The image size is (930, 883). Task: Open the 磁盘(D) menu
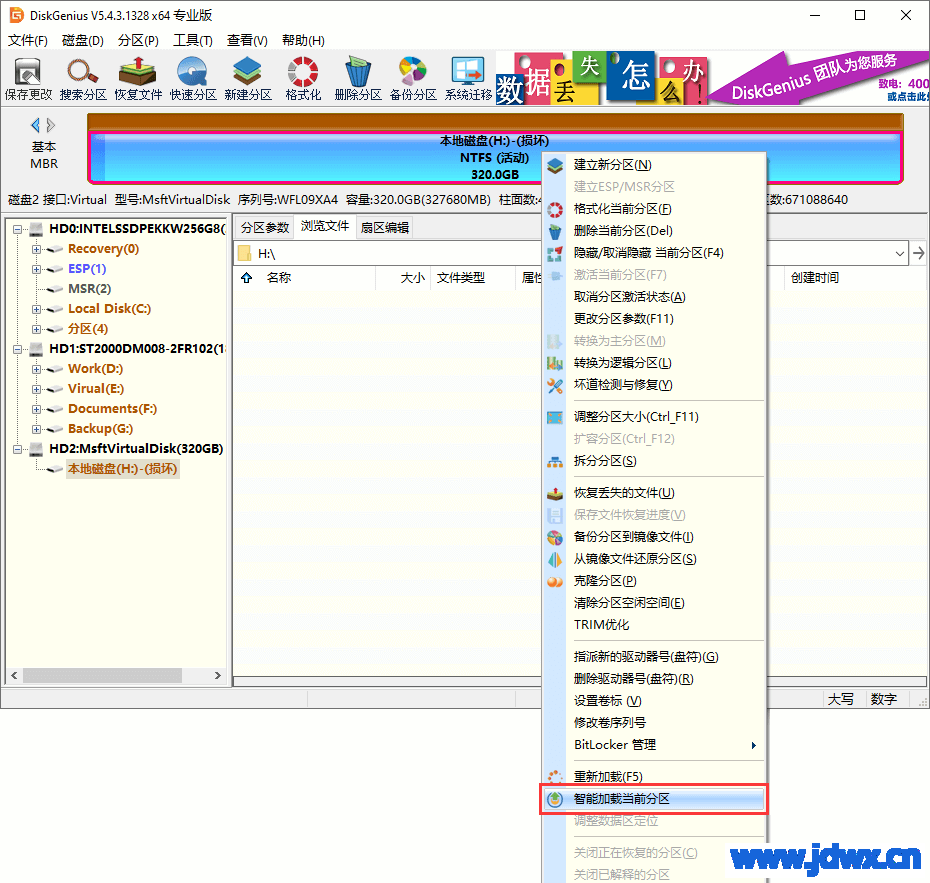tap(82, 40)
